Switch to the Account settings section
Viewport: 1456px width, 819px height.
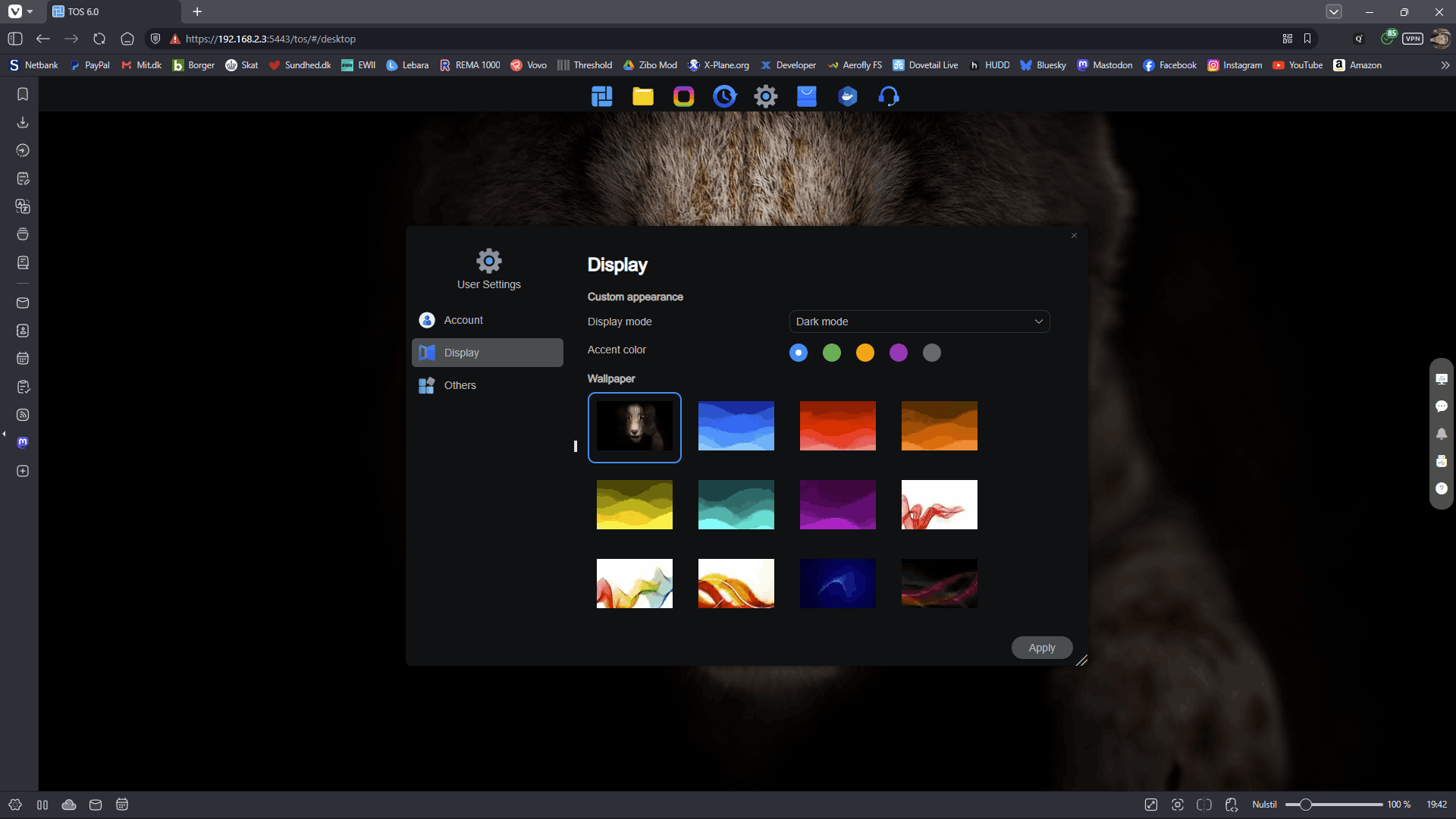pos(463,319)
